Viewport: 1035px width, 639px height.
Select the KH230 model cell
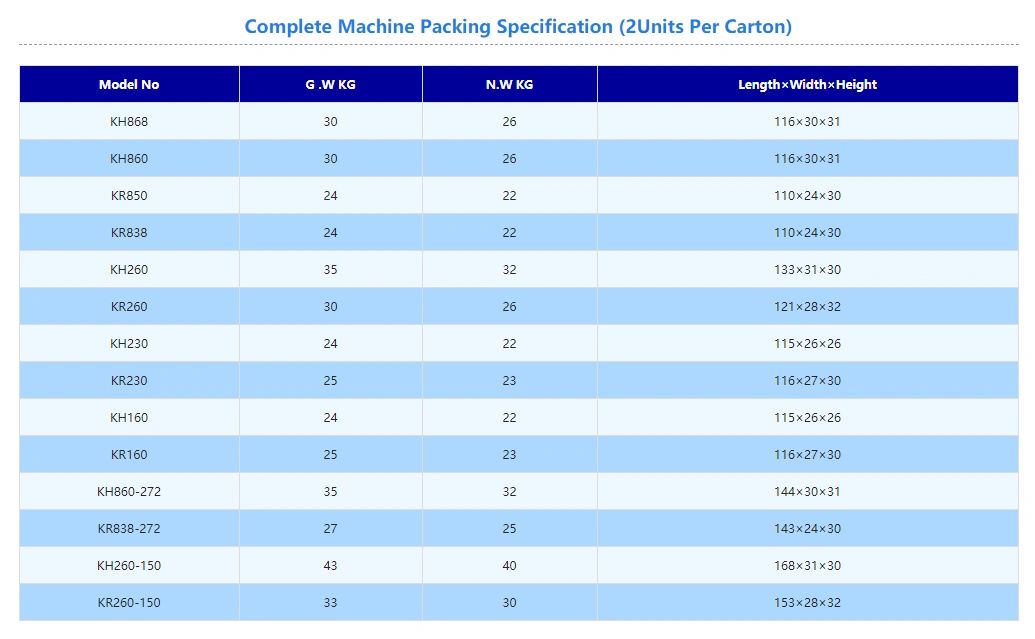(x=129, y=344)
